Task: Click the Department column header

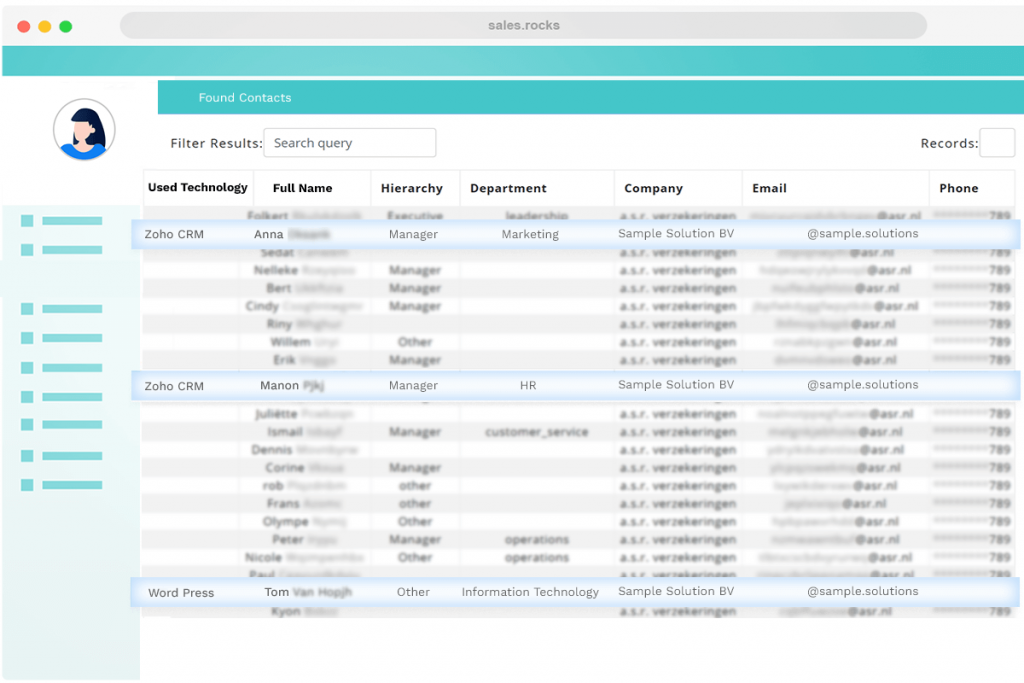Action: point(508,188)
